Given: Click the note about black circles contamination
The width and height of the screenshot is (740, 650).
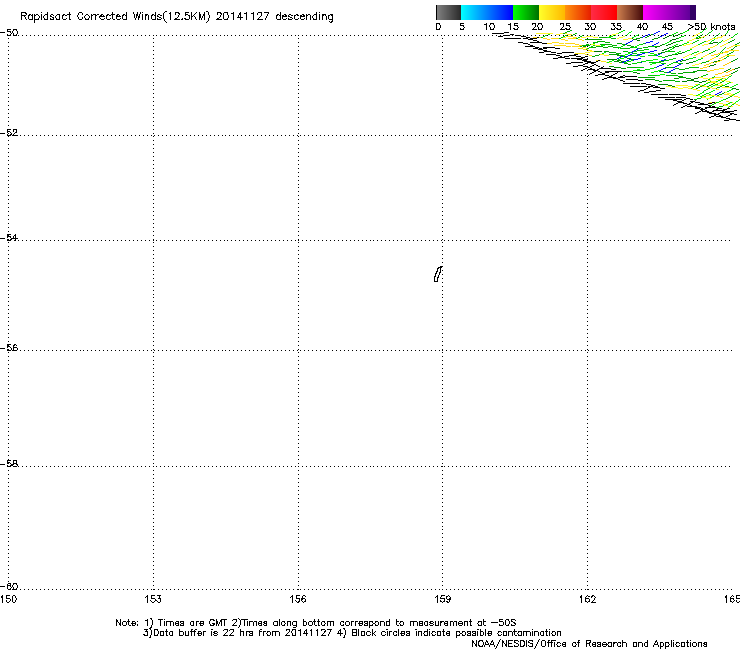Looking at the screenshot, I should point(450,633).
